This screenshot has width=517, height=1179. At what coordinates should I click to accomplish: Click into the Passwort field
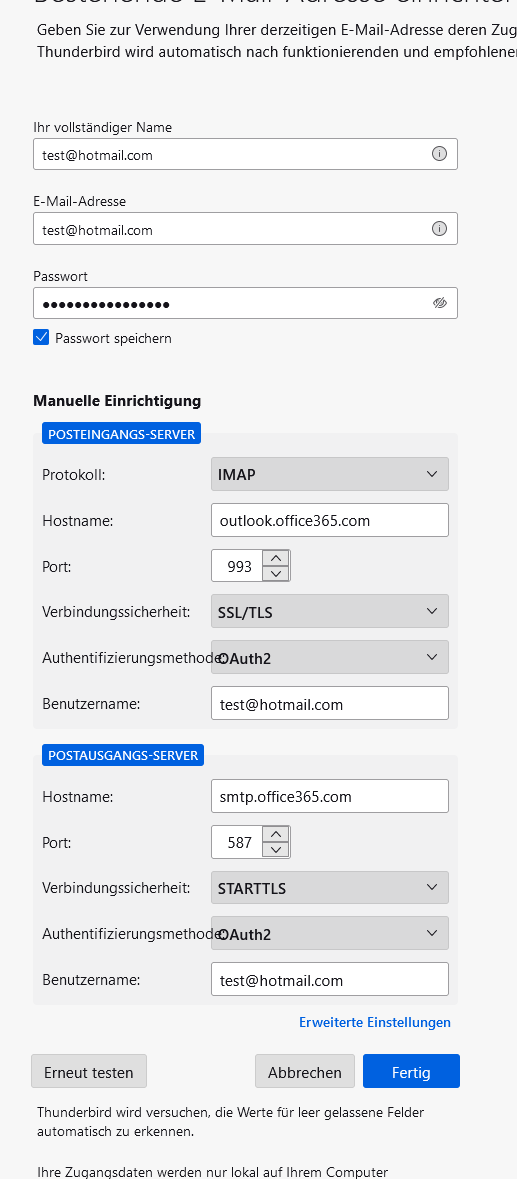245,303
